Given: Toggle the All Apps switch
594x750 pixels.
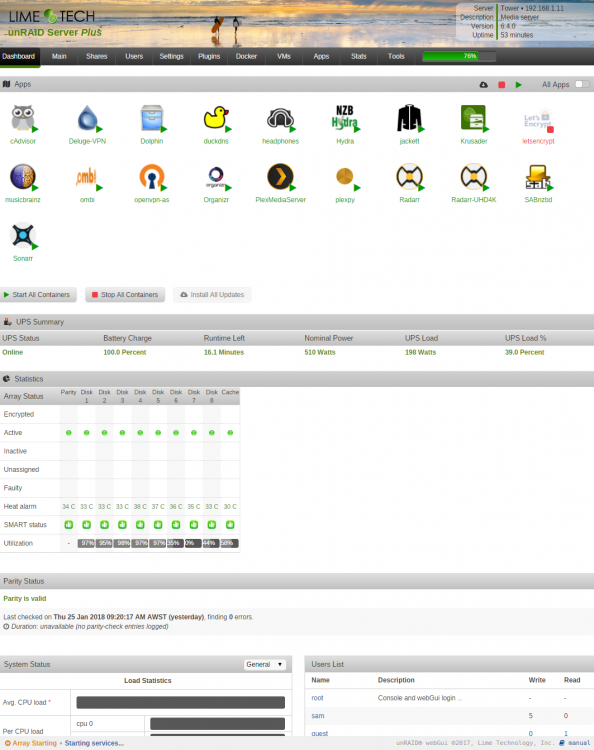Looking at the screenshot, I should [582, 84].
